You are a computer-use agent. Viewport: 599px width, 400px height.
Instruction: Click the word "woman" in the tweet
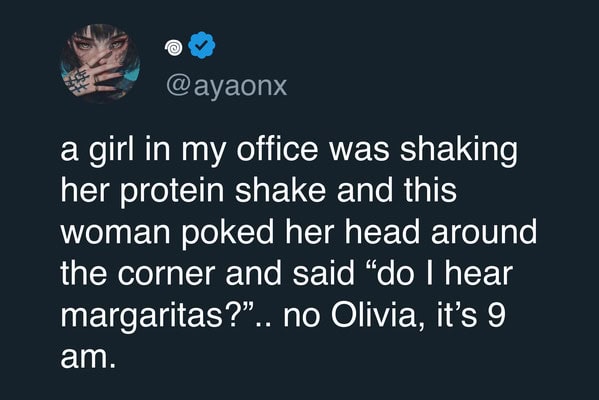[x=115, y=233]
